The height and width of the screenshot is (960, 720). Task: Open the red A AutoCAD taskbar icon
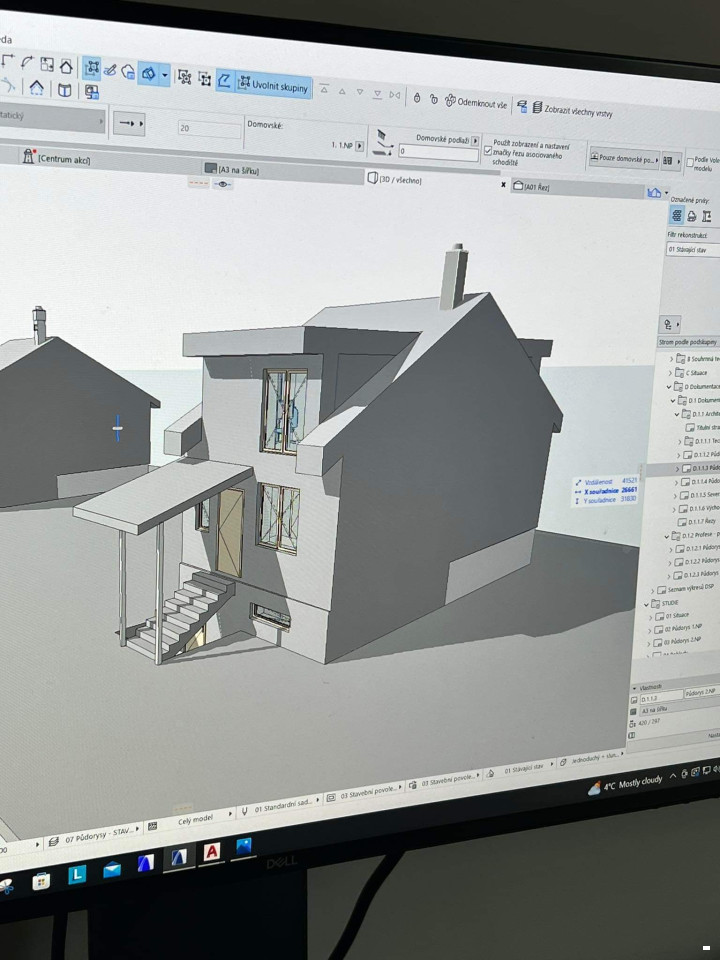tap(211, 852)
